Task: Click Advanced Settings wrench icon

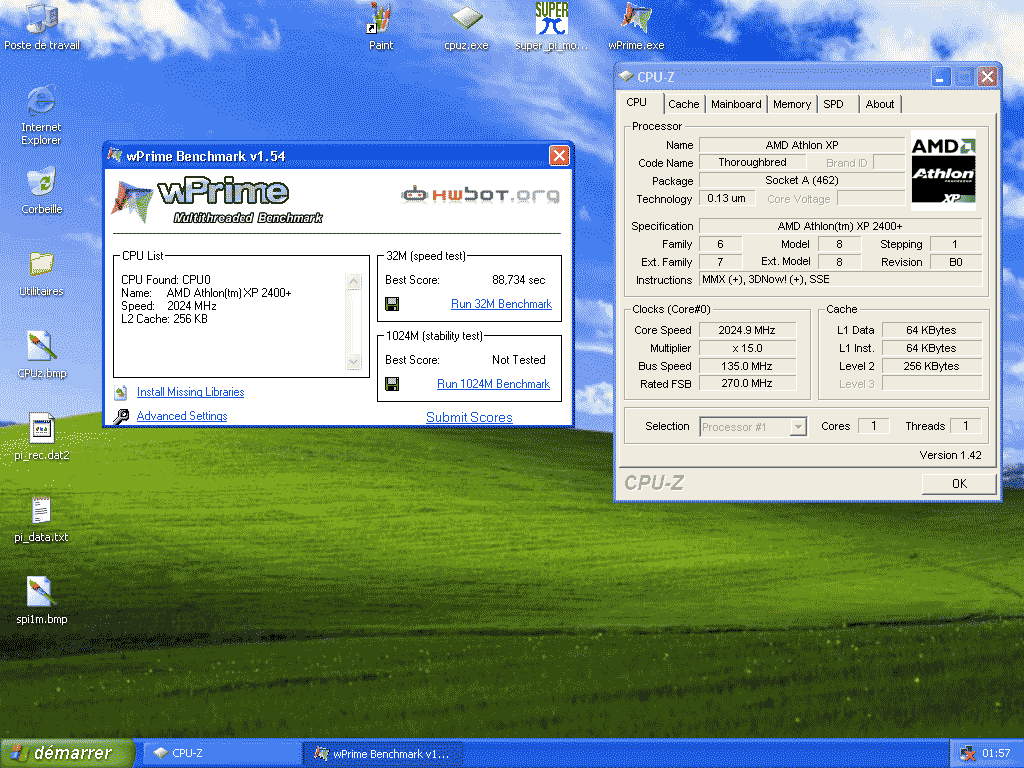Action: (x=121, y=417)
